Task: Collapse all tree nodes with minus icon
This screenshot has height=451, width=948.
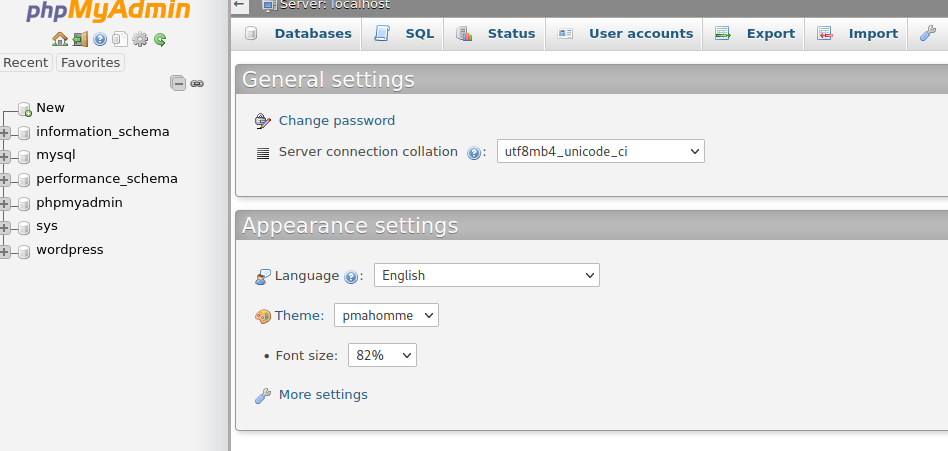Action: (178, 83)
